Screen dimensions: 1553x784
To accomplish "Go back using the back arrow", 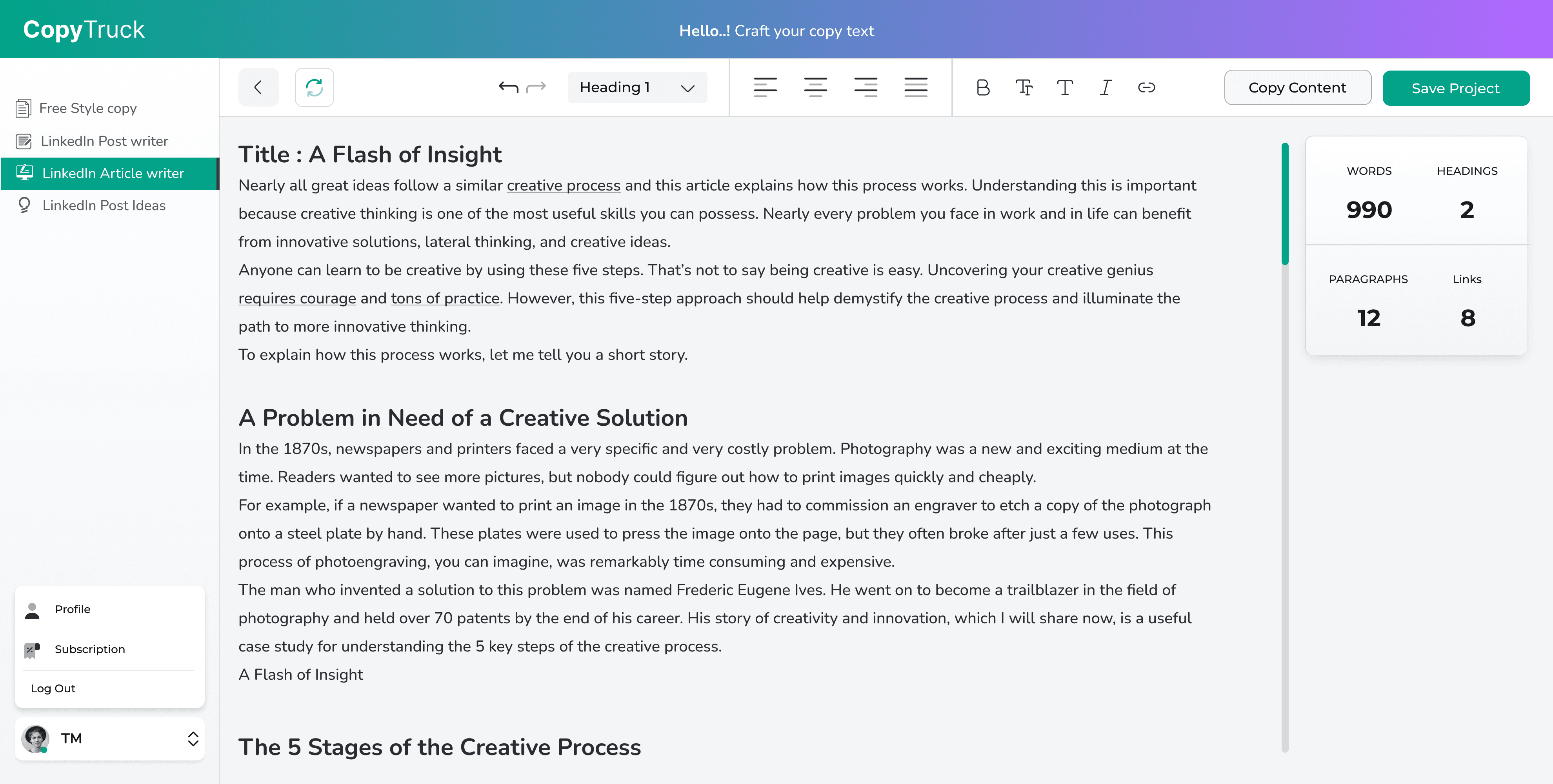I will (x=258, y=87).
